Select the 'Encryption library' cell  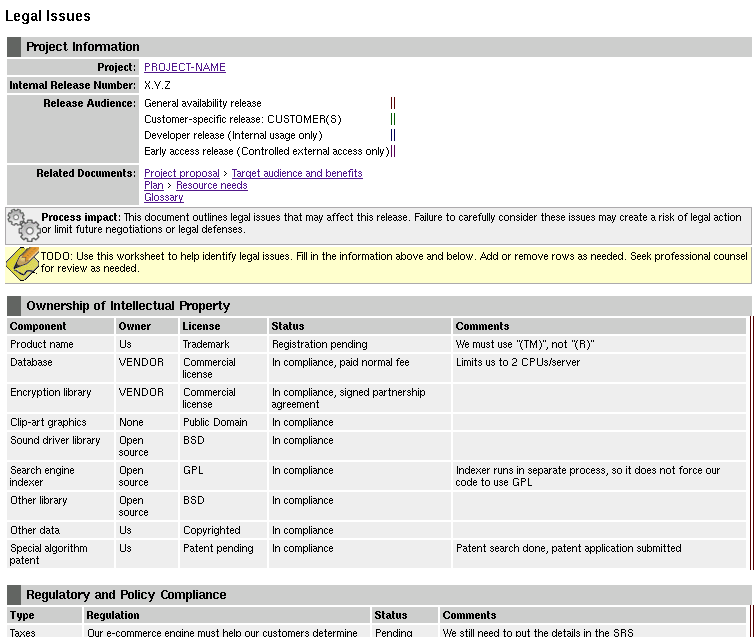tap(61, 398)
